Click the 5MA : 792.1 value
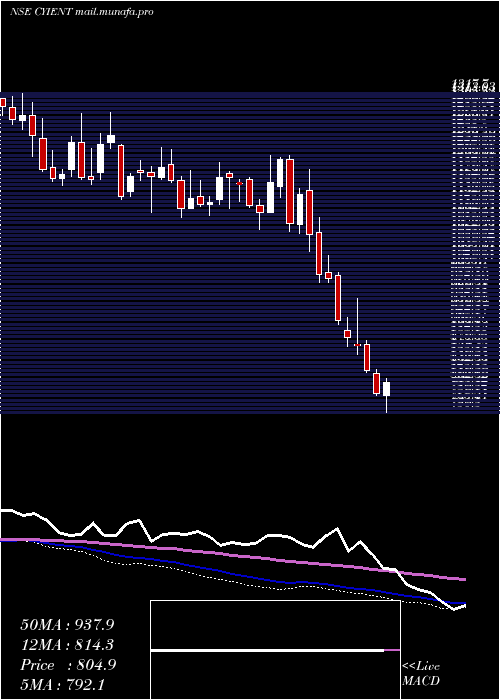Viewport: 500px width, 700px height. click(62, 684)
